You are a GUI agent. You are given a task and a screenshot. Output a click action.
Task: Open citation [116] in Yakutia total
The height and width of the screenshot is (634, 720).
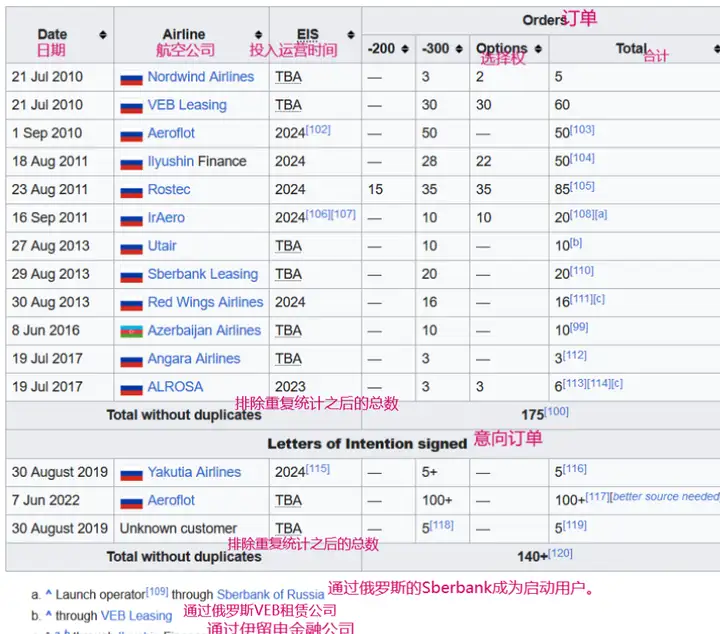(x=574, y=469)
